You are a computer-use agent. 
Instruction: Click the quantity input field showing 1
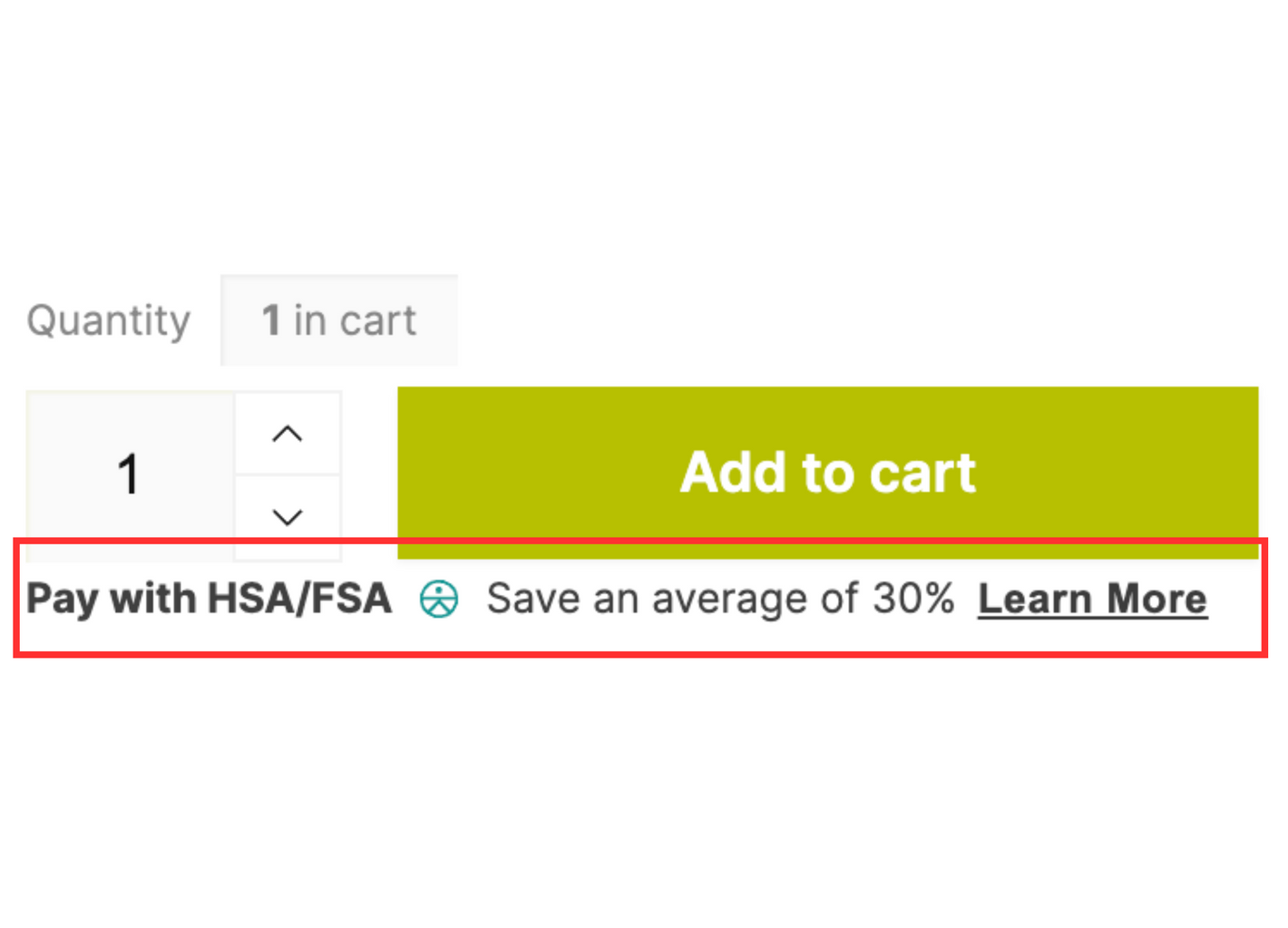(131, 474)
